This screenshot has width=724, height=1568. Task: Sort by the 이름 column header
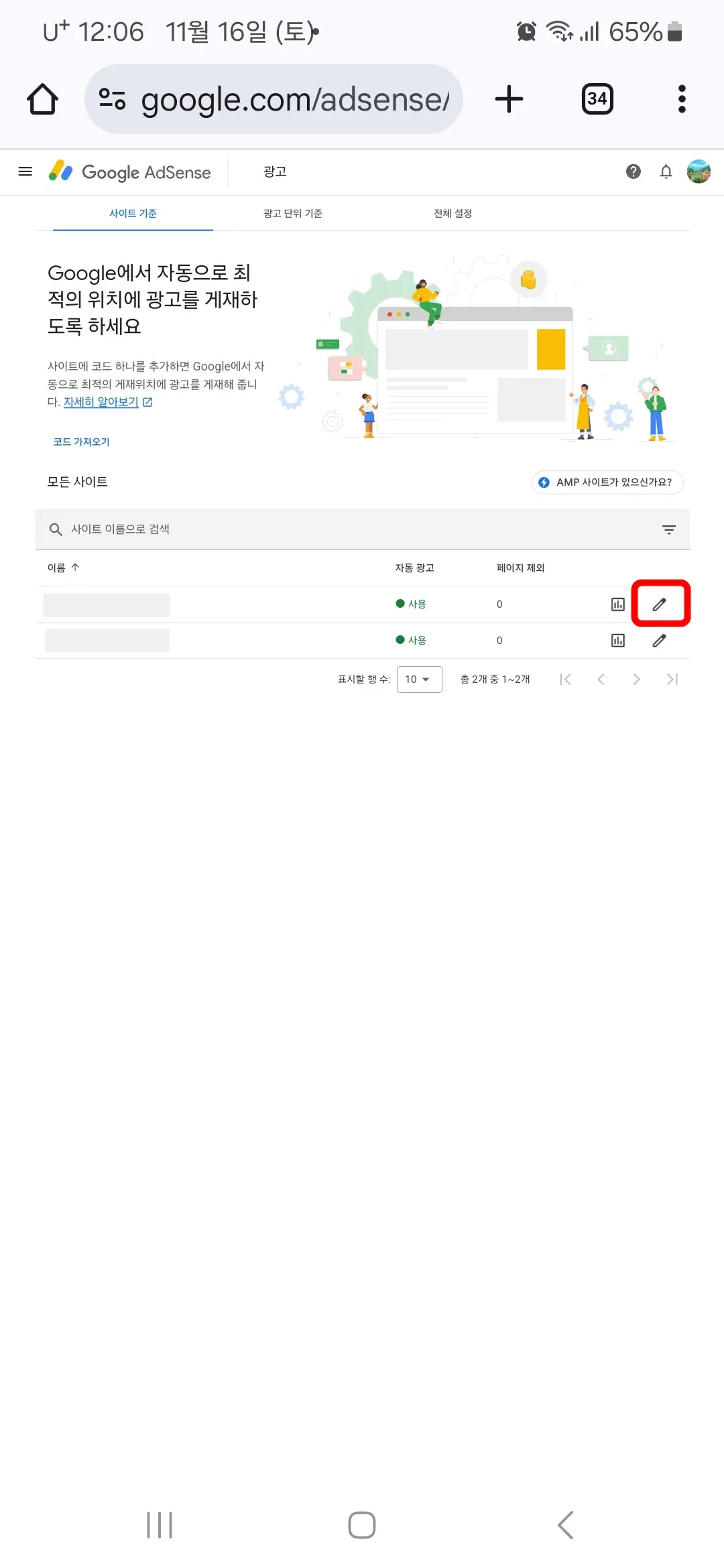coord(63,568)
